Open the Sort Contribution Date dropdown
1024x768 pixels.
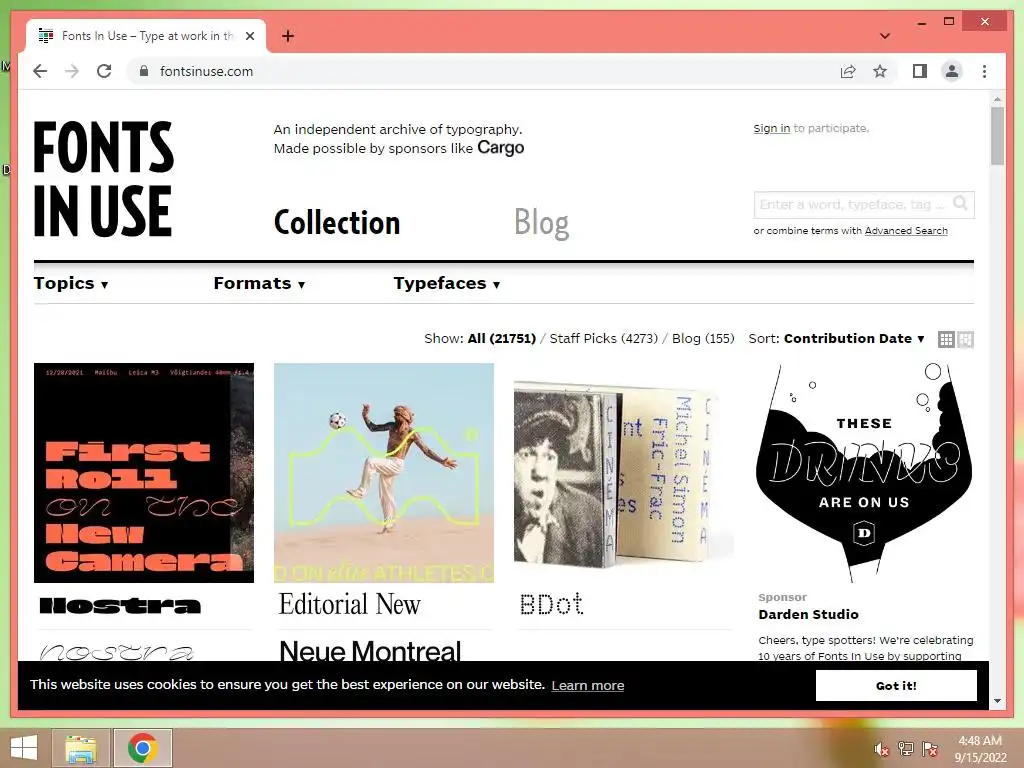click(x=854, y=338)
